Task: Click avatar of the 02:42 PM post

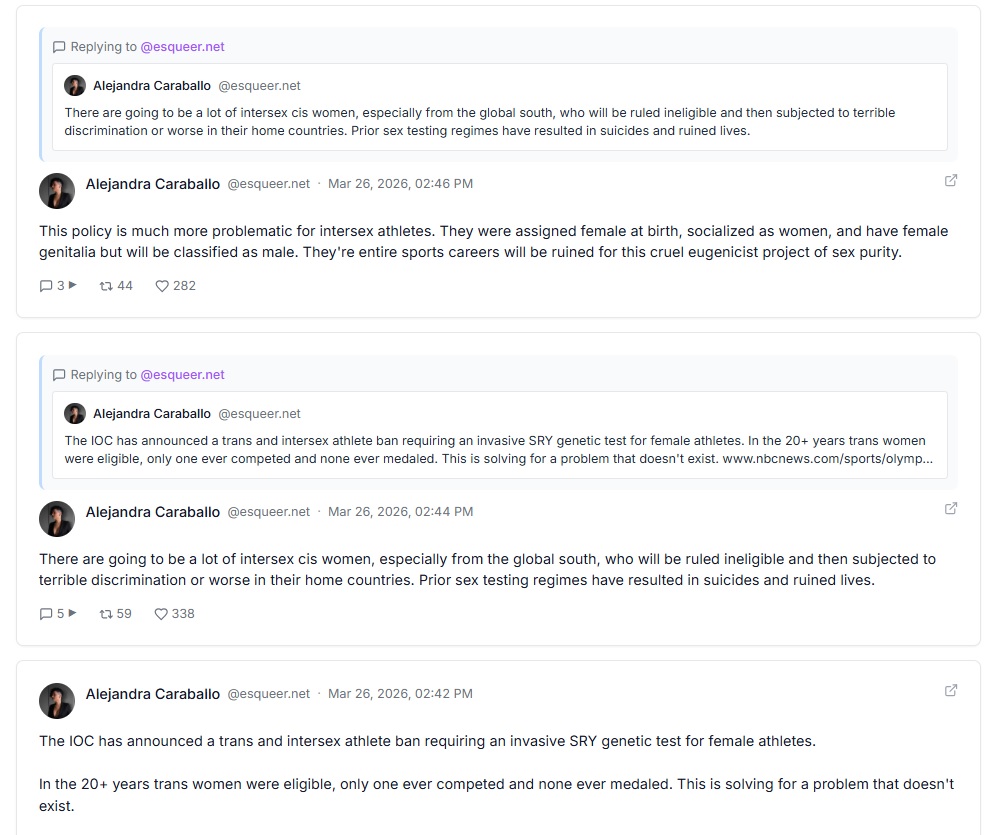Action: pos(57,701)
